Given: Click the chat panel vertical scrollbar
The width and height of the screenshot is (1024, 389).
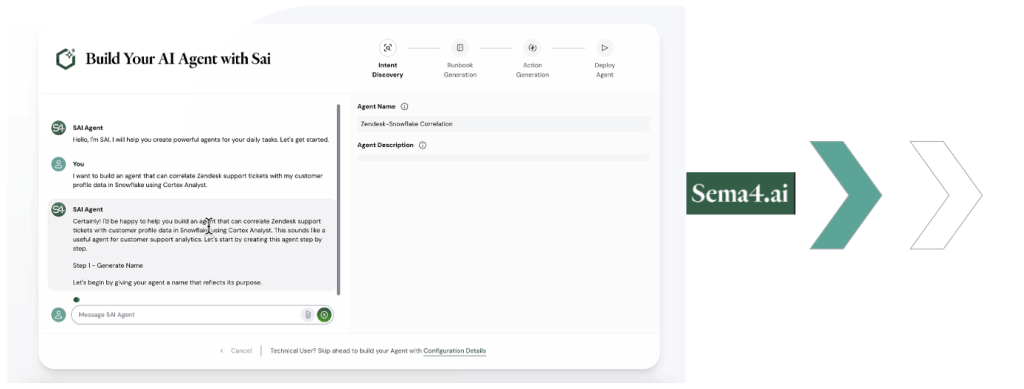Looking at the screenshot, I should pyautogui.click(x=338, y=198).
